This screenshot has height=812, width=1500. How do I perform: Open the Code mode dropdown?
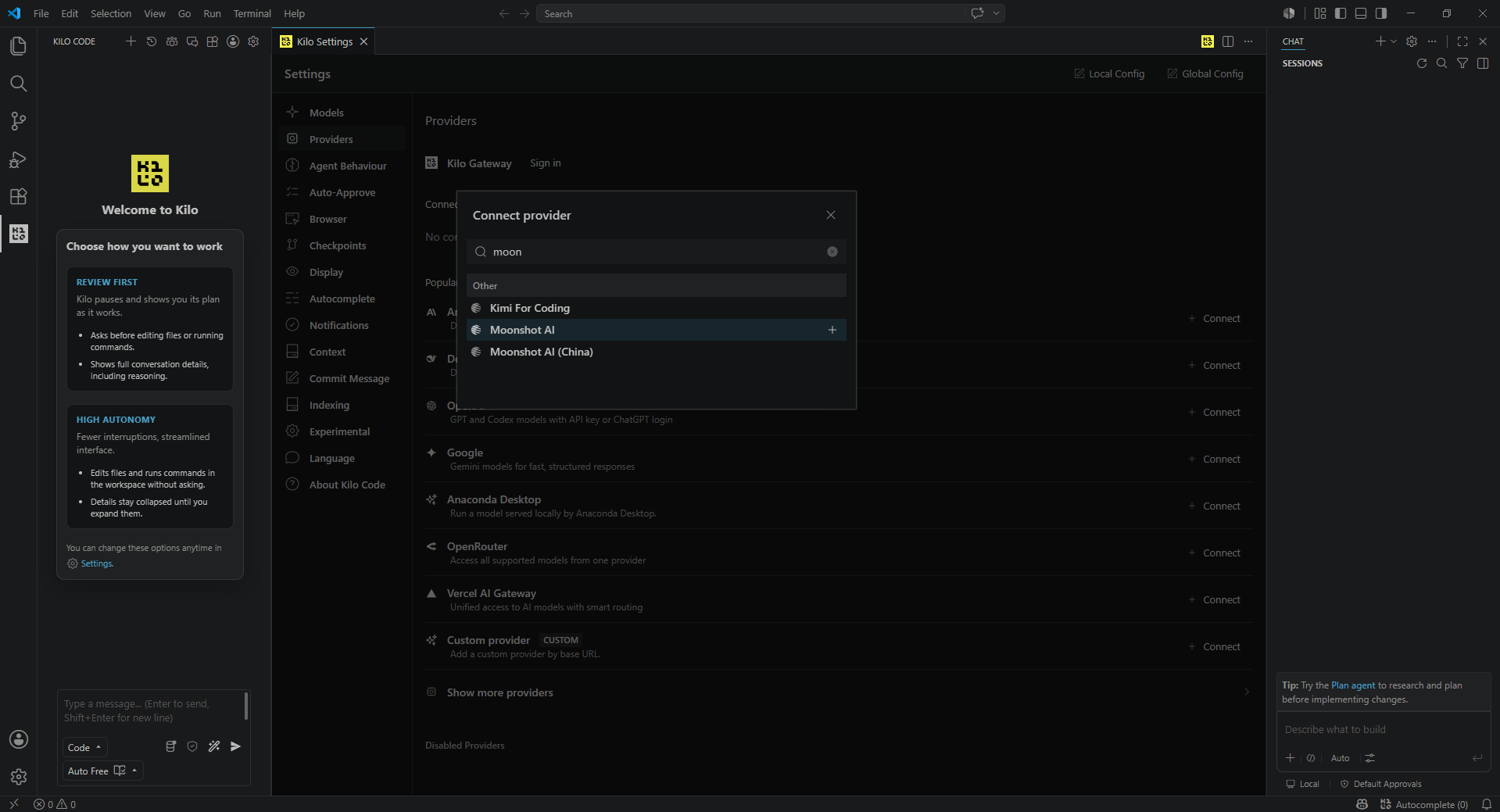(85, 747)
